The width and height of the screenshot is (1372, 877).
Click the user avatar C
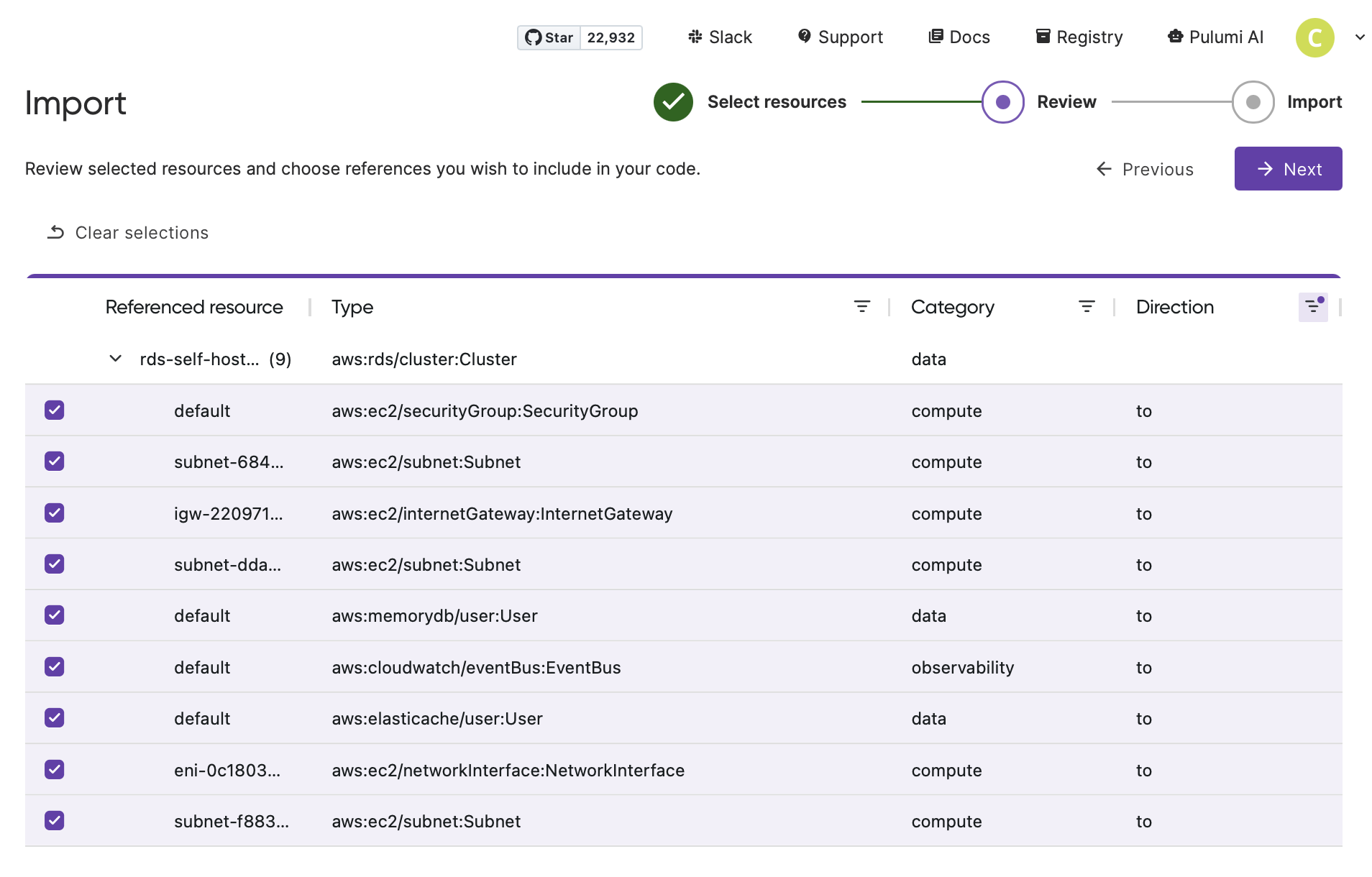coord(1314,37)
